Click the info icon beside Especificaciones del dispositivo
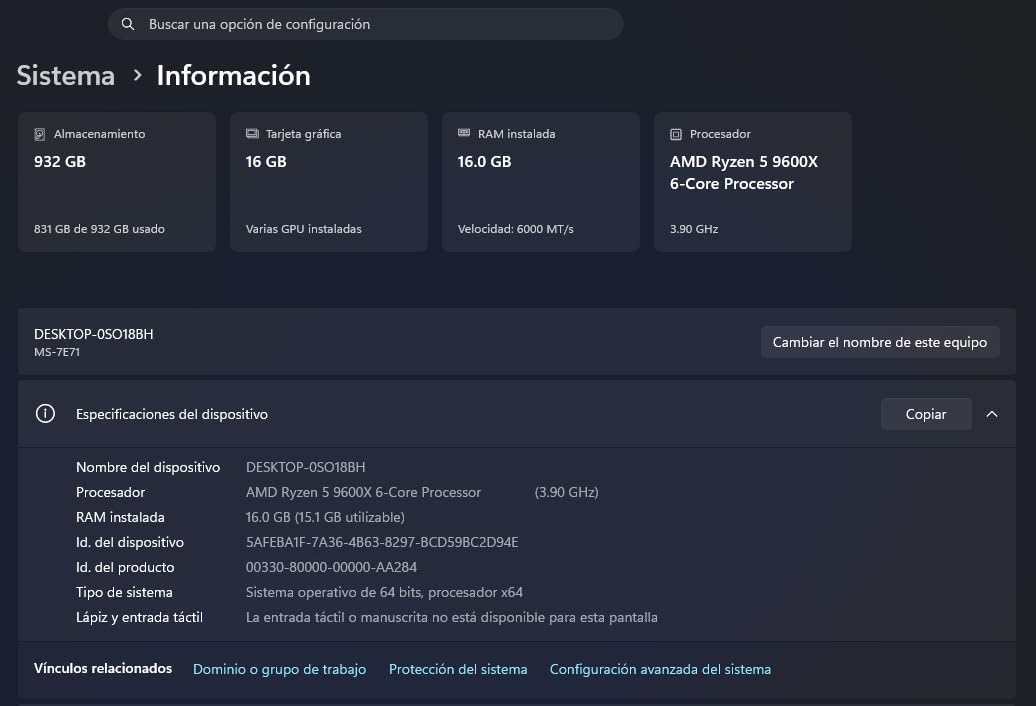 click(x=45, y=414)
